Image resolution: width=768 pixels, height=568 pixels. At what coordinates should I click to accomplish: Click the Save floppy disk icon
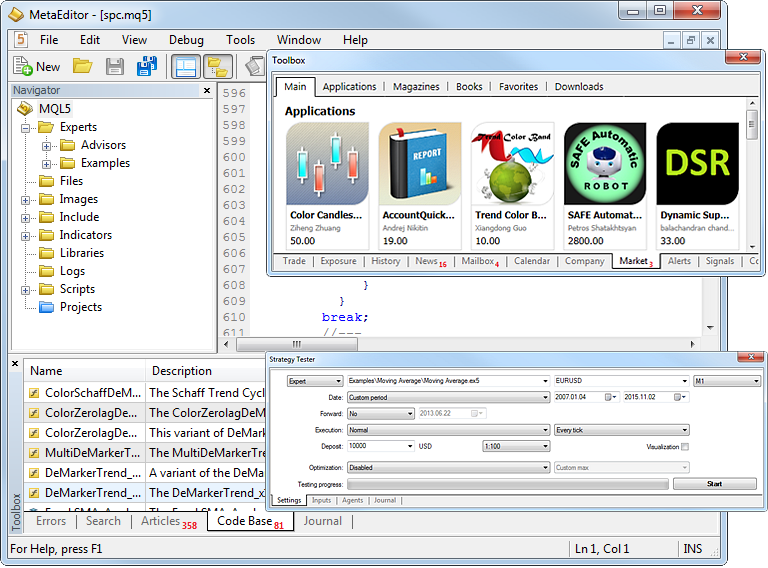[115, 67]
